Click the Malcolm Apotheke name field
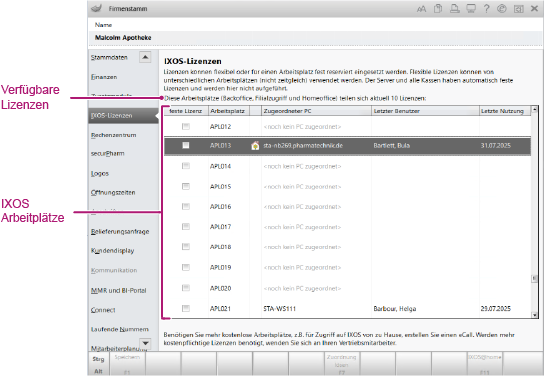 (x=315, y=38)
